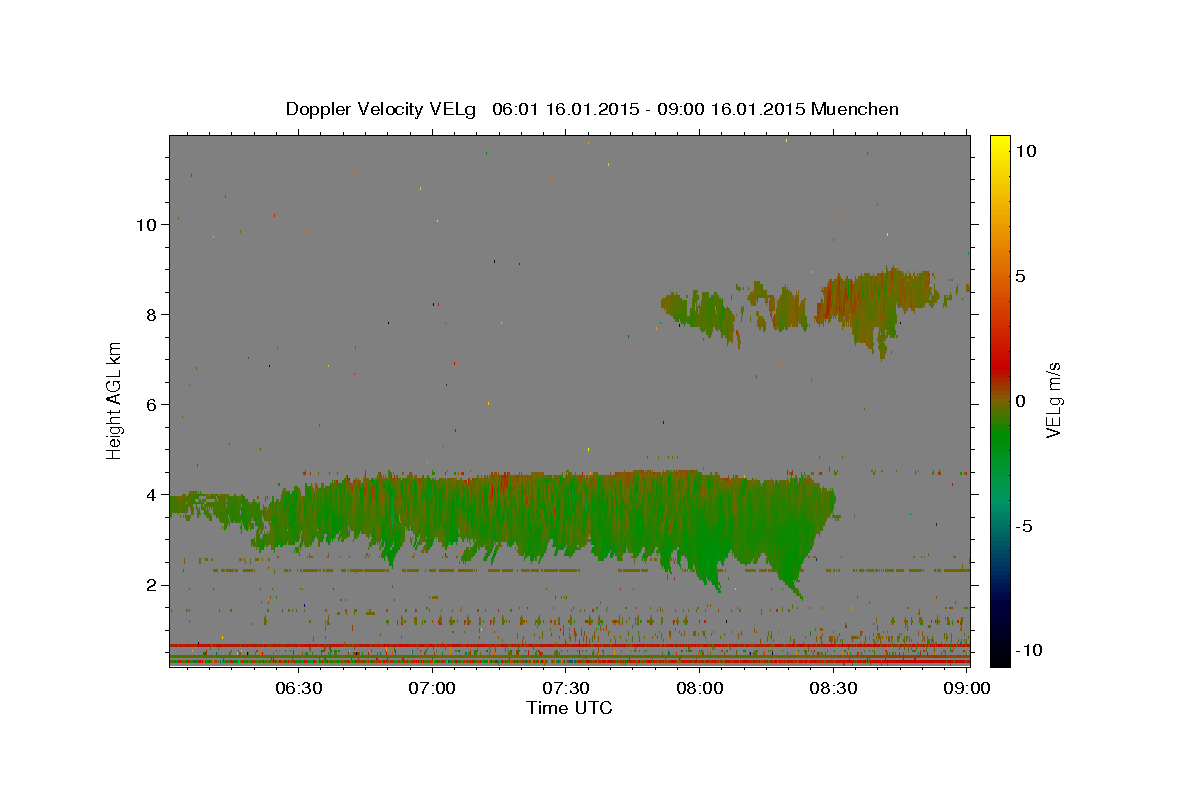Viewport: 1200px width, 800px height.
Task: Click the colorbar value -10 label
Action: [x=1028, y=650]
